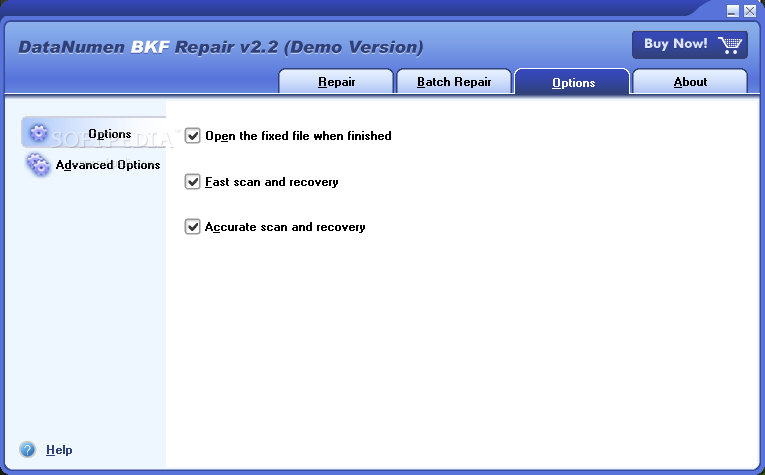Select the Options label in the sidebar
The height and width of the screenshot is (475, 765).
coord(110,134)
